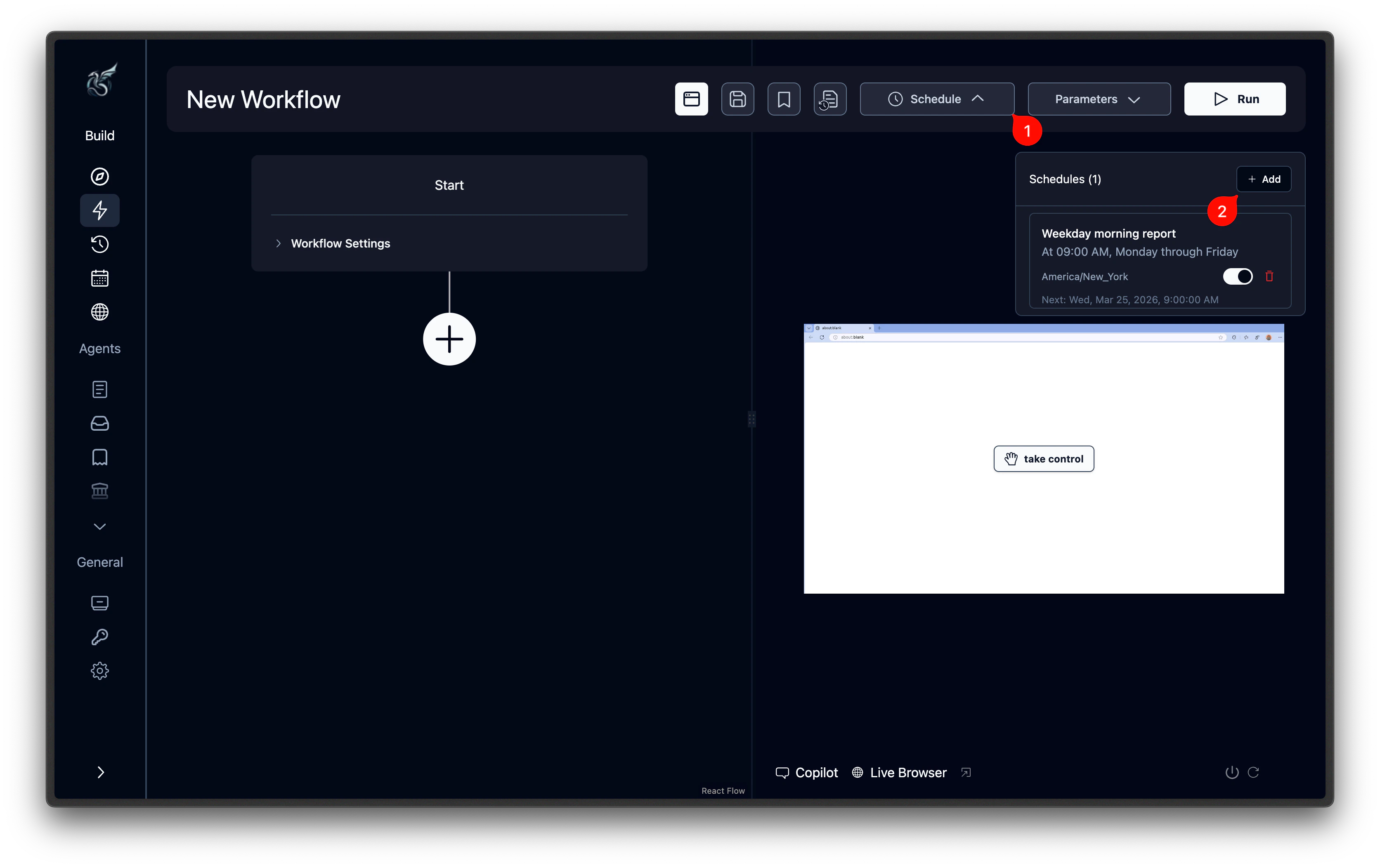Open the Calendar icon in the sidebar
Image resolution: width=1380 pixels, height=868 pixels.
pos(100,278)
